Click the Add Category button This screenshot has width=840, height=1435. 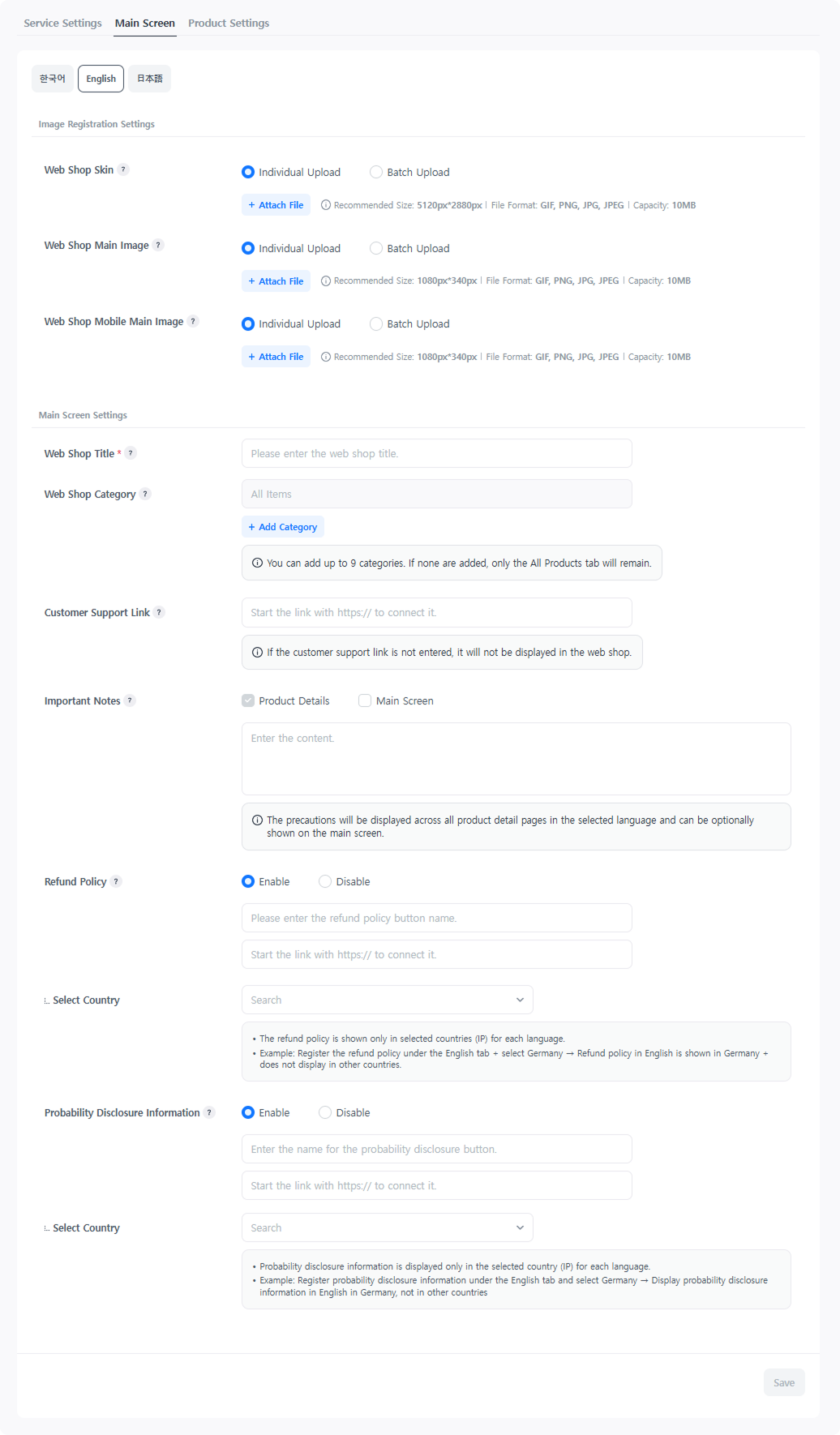tap(283, 527)
